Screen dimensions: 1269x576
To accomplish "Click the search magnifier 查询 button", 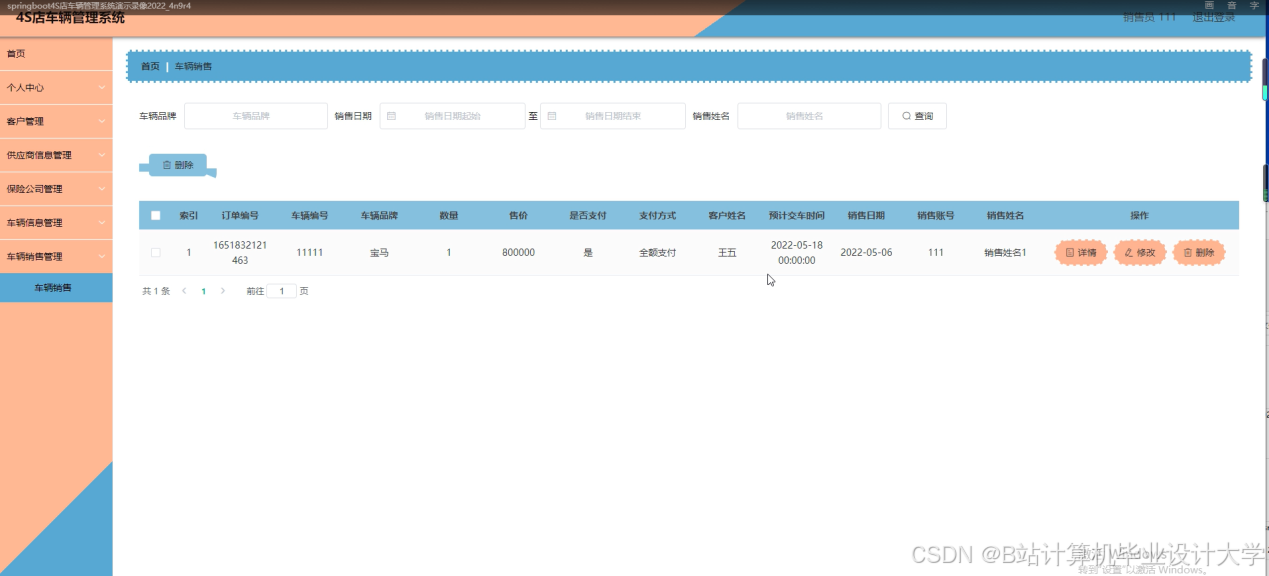I will pyautogui.click(x=917, y=116).
